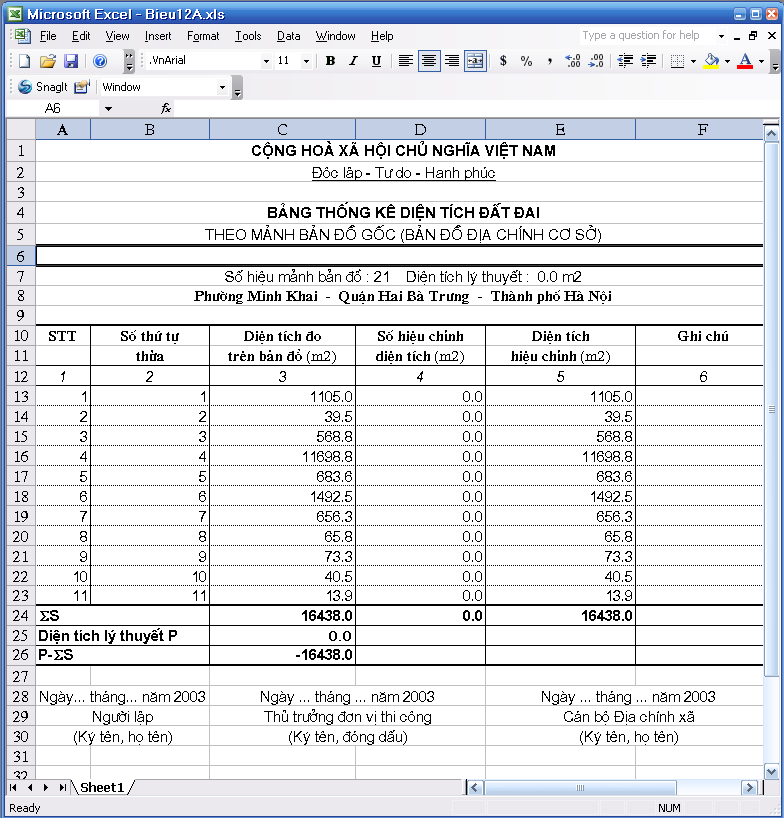Create a new workbook with the New icon
The width and height of the screenshot is (784, 818).
pos(25,61)
